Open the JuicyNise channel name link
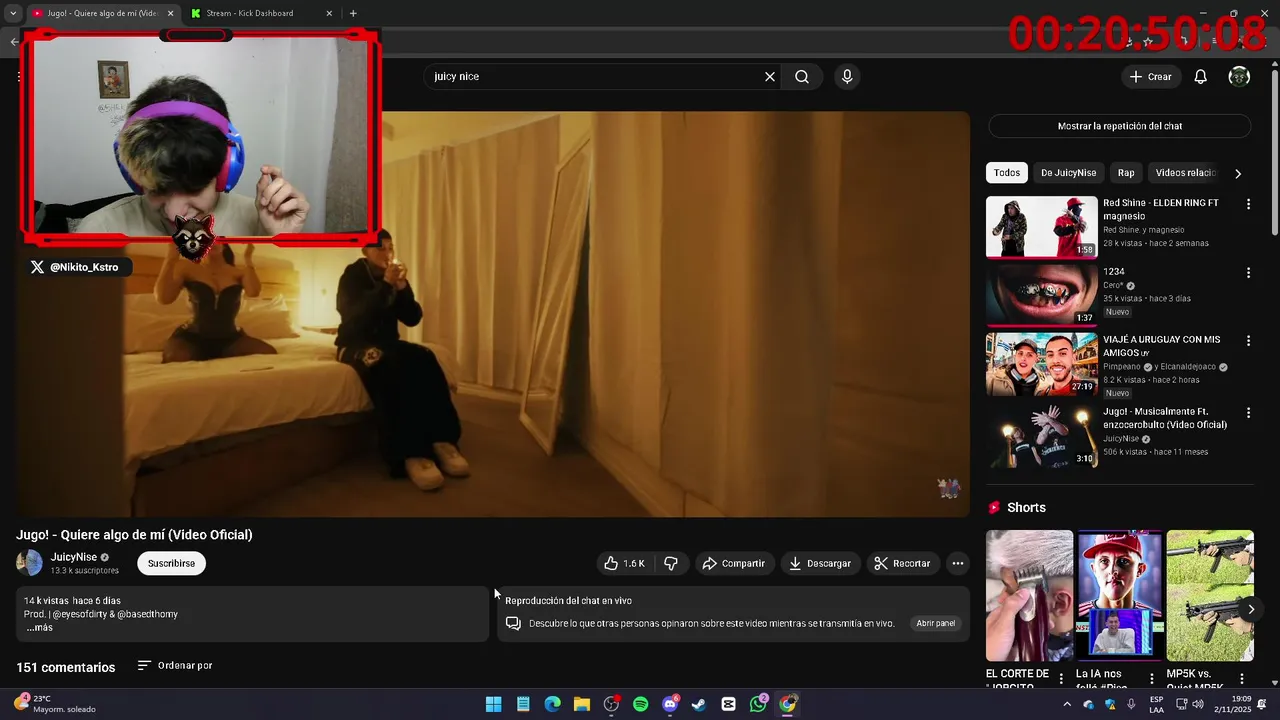The image size is (1280, 720). 74,557
